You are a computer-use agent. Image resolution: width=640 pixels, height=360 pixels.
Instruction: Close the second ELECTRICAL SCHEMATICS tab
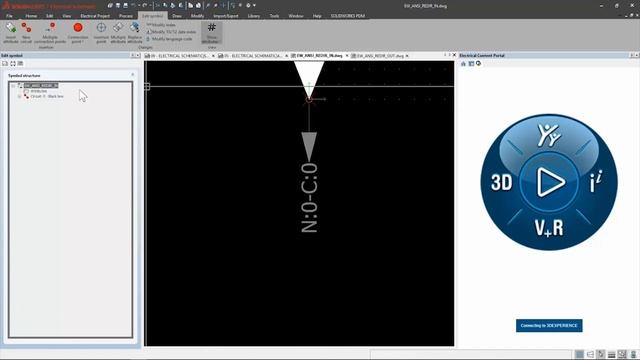[x=286, y=56]
